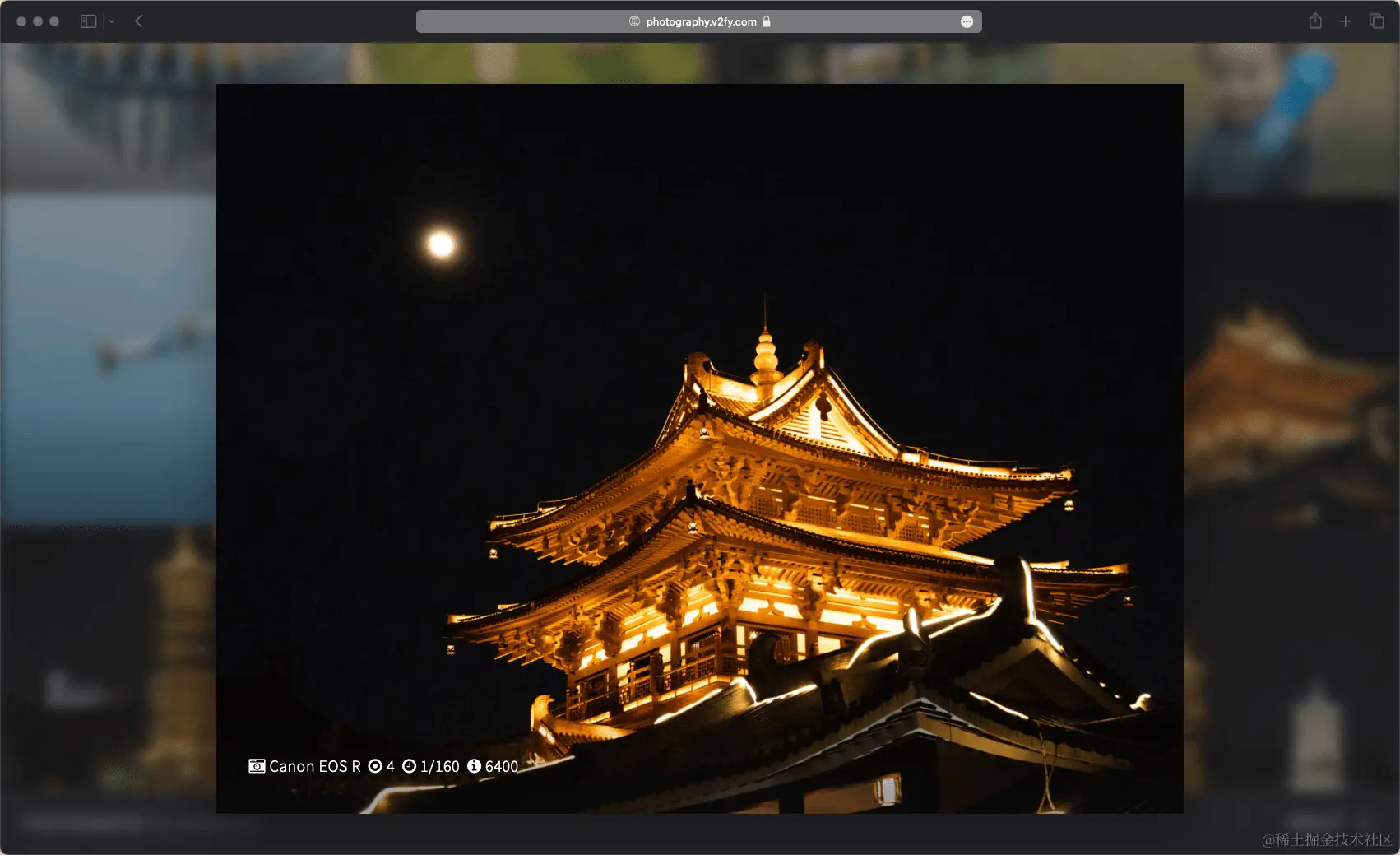This screenshot has height=855, width=1400.
Task: Click the 1/160 shutter speed value
Action: click(440, 766)
